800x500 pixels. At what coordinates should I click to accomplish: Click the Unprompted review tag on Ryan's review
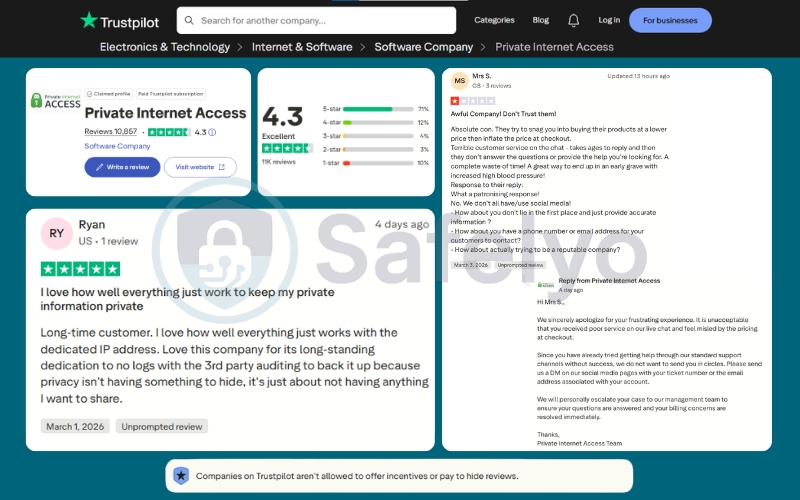click(x=162, y=427)
